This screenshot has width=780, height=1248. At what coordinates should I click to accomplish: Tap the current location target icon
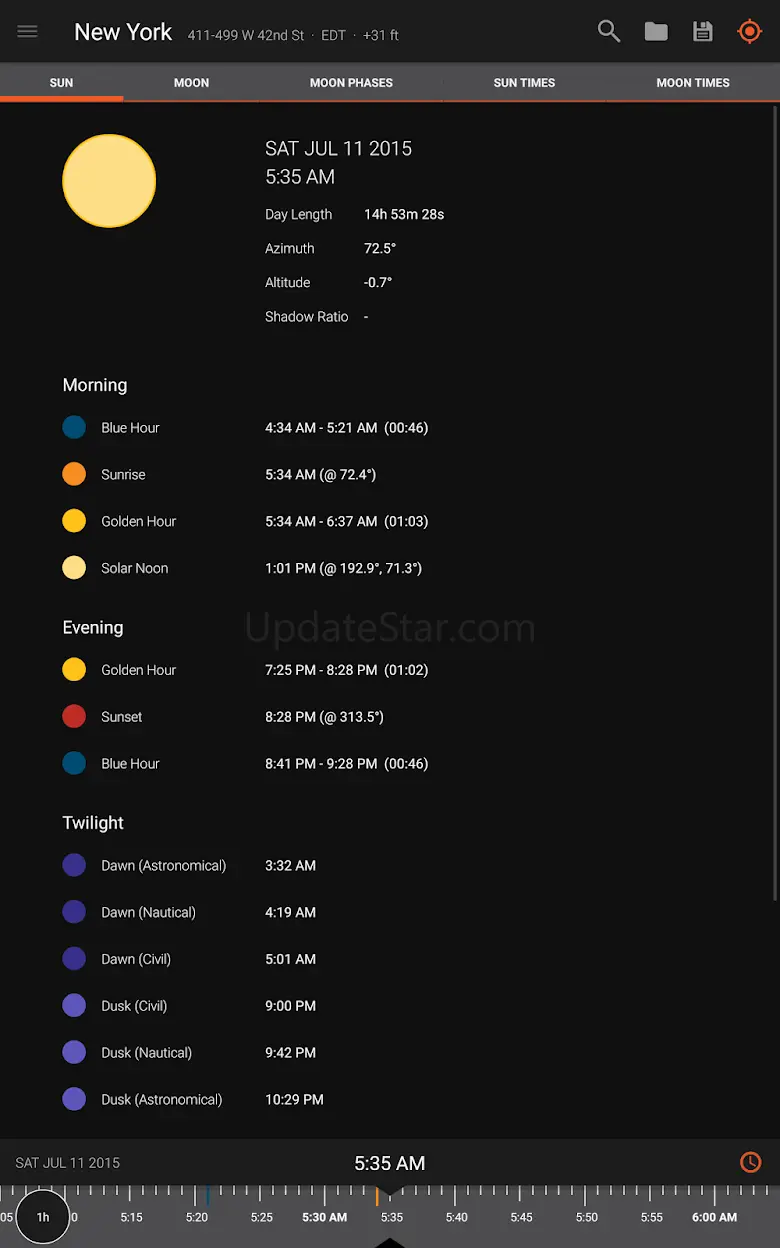[749, 31]
